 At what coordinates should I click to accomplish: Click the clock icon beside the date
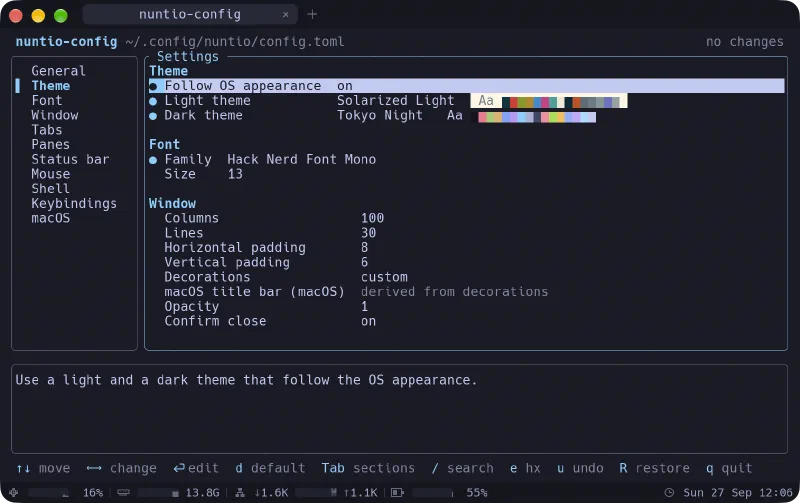pos(669,492)
